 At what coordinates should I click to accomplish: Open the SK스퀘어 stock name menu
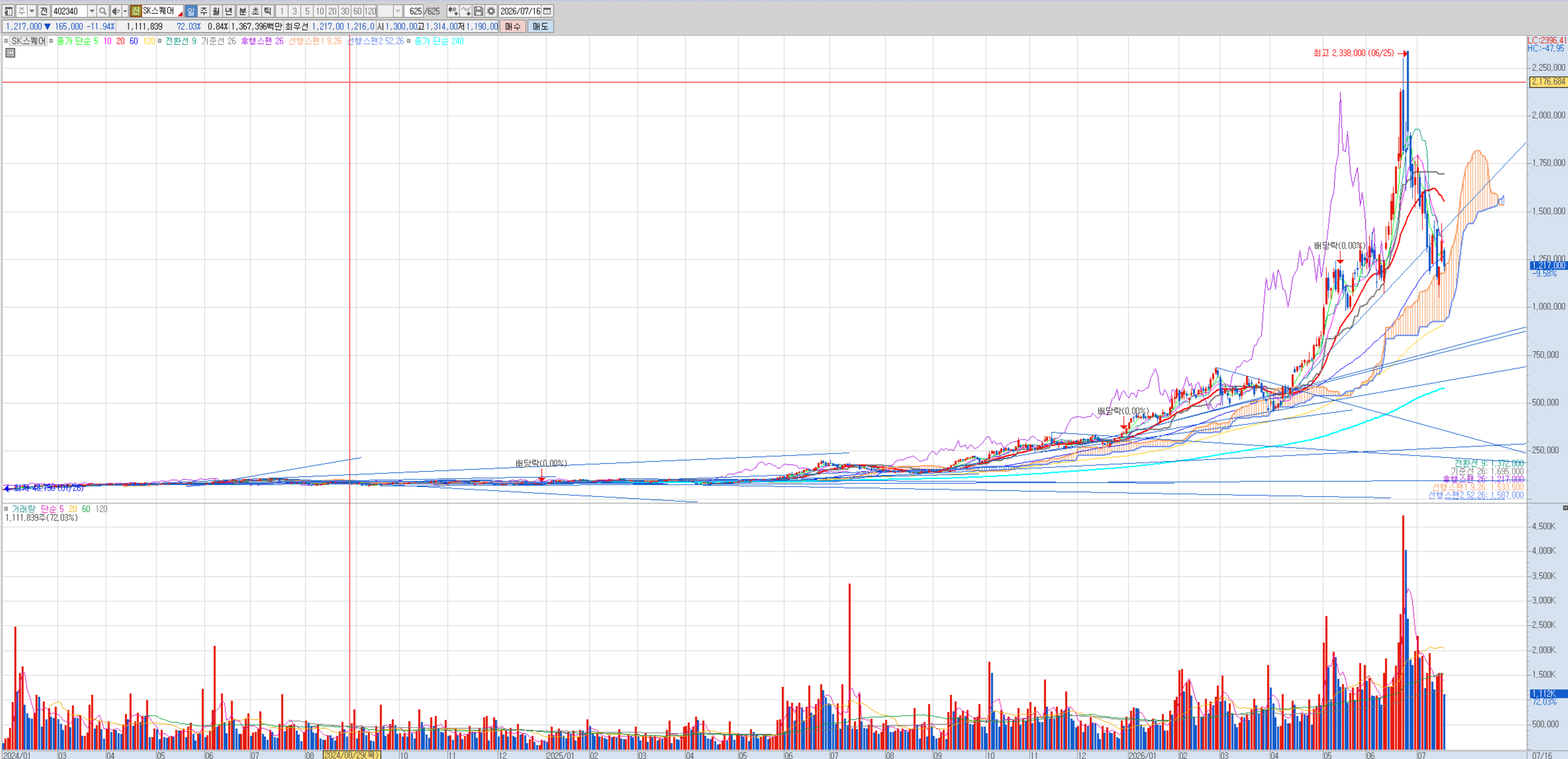click(x=162, y=11)
